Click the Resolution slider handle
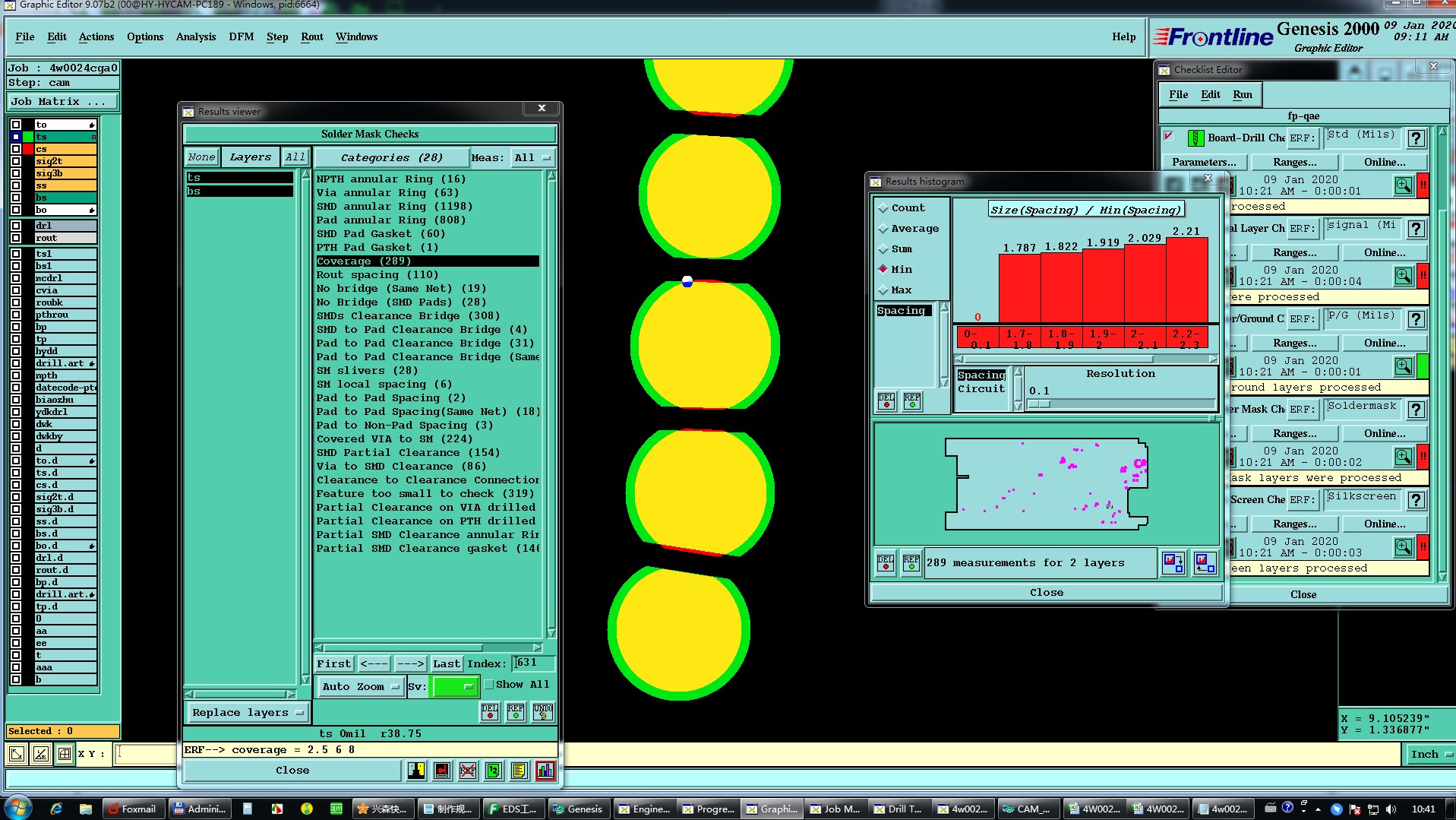The width and height of the screenshot is (1456, 820). [1039, 404]
